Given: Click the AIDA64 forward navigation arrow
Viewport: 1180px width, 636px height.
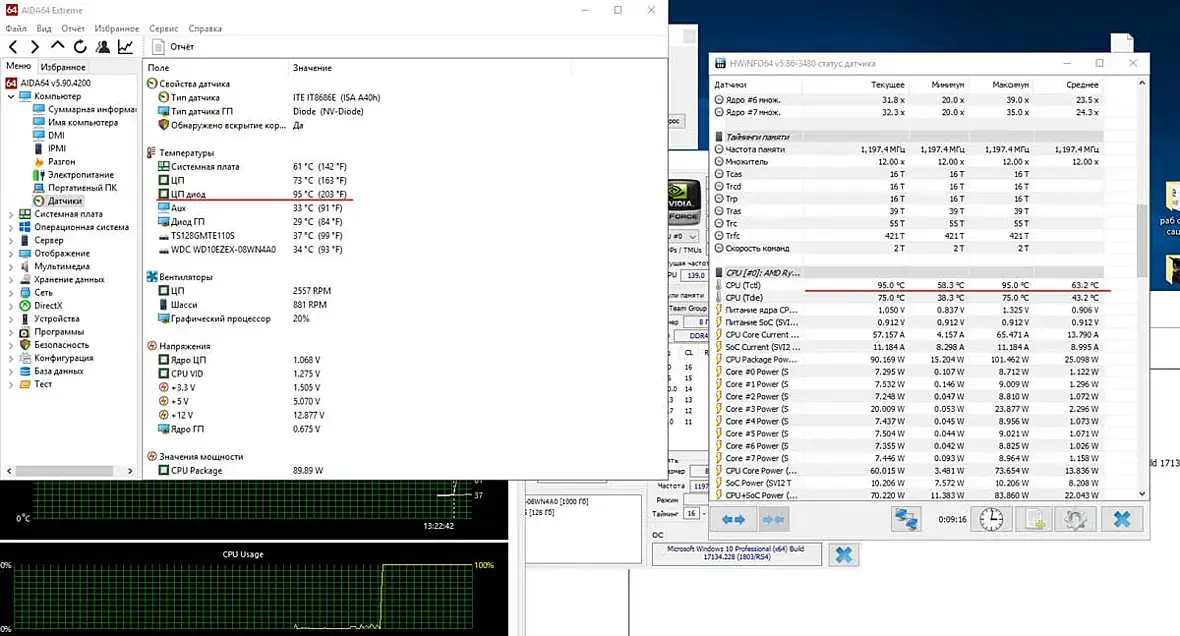Looking at the screenshot, I should [35, 47].
